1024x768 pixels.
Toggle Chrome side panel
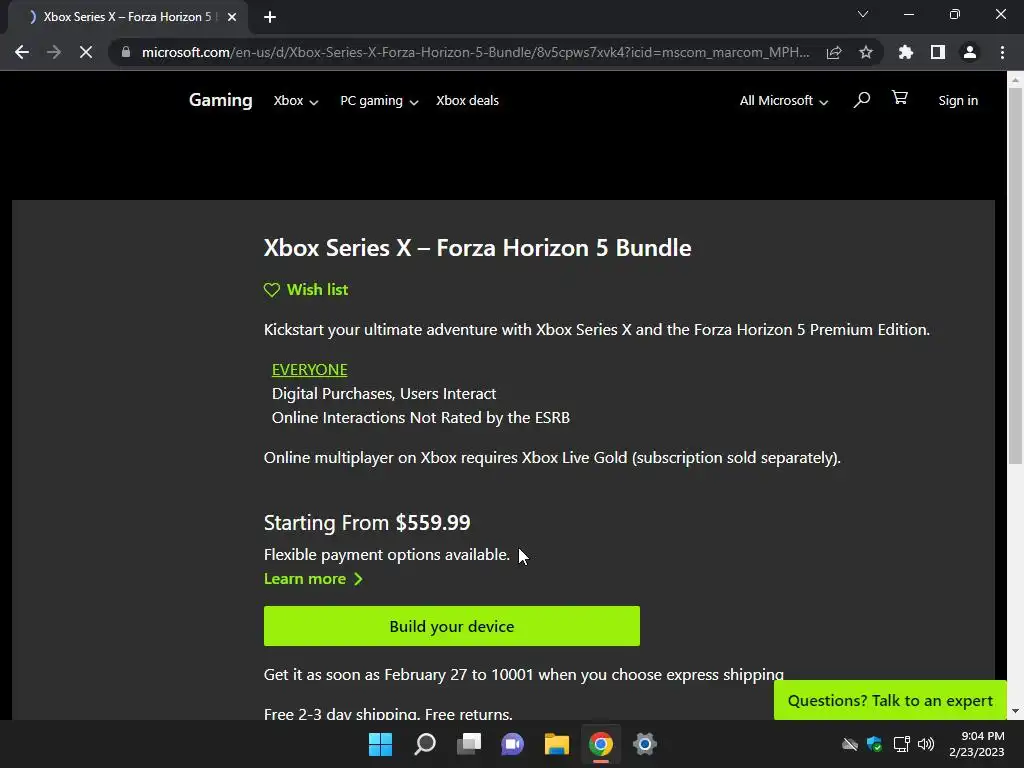[x=938, y=52]
